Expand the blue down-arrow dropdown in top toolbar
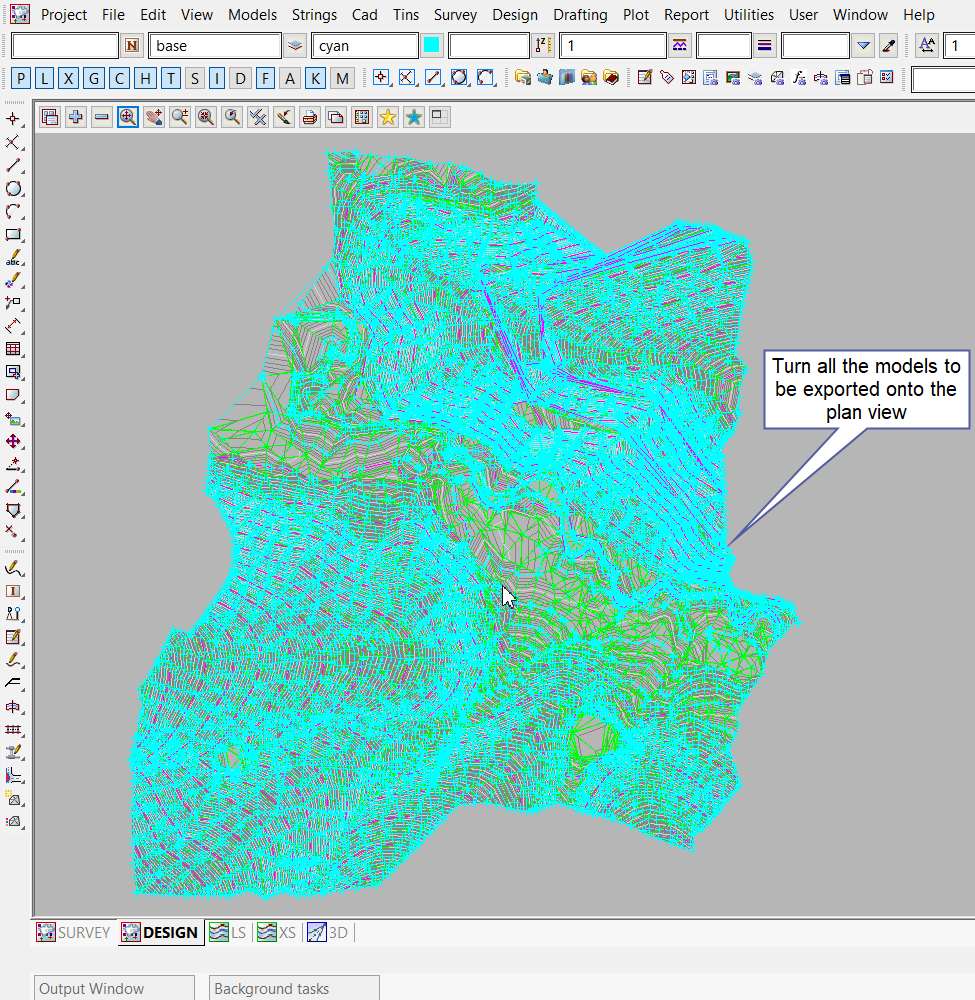Image resolution: width=975 pixels, height=1000 pixels. (x=864, y=46)
